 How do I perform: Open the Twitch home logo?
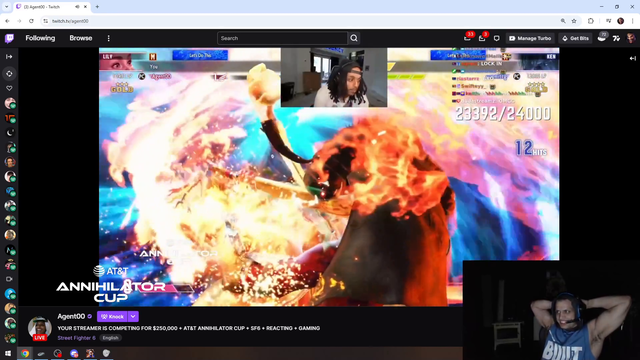9,38
